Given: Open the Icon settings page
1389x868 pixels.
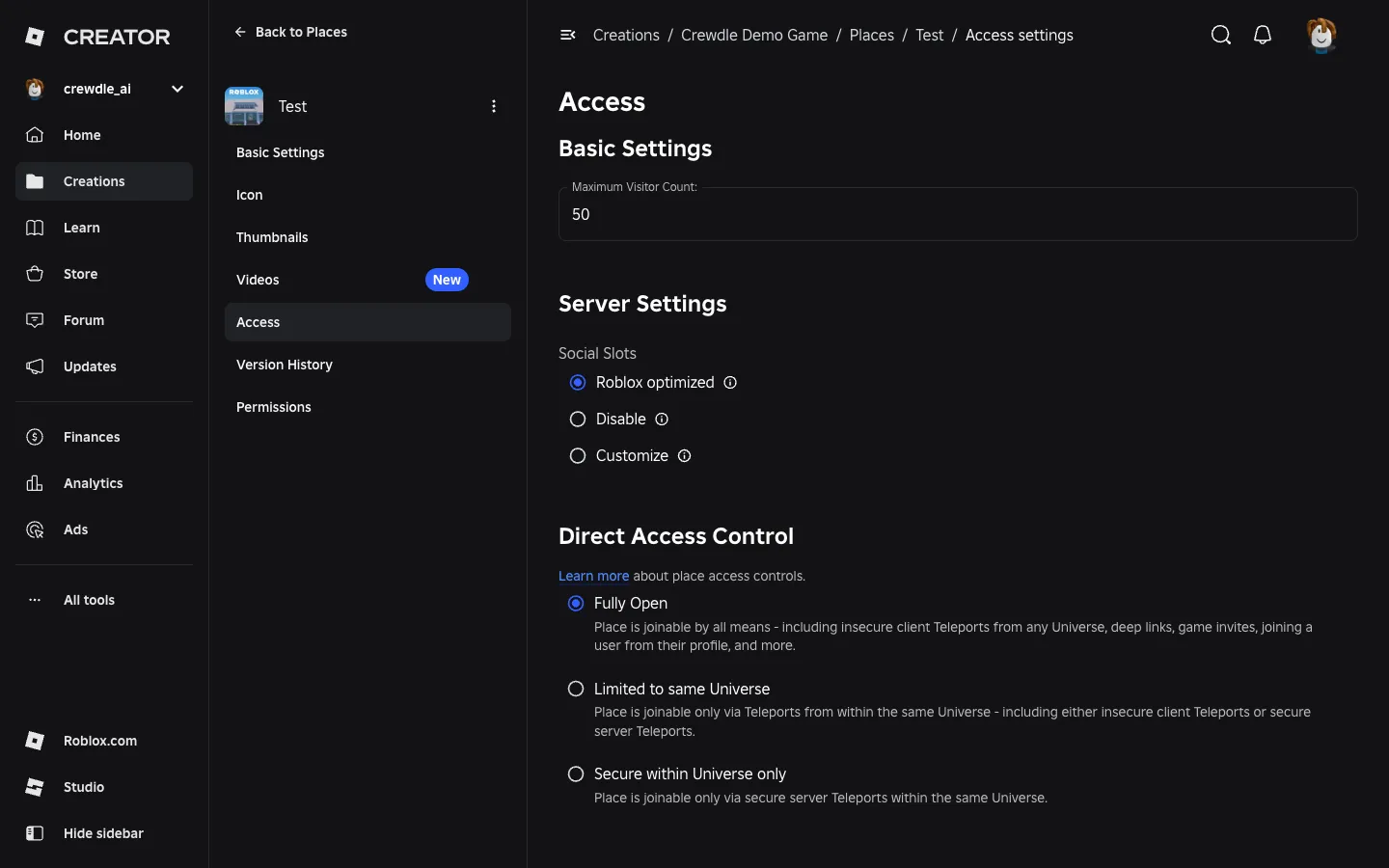Looking at the screenshot, I should tap(368, 195).
